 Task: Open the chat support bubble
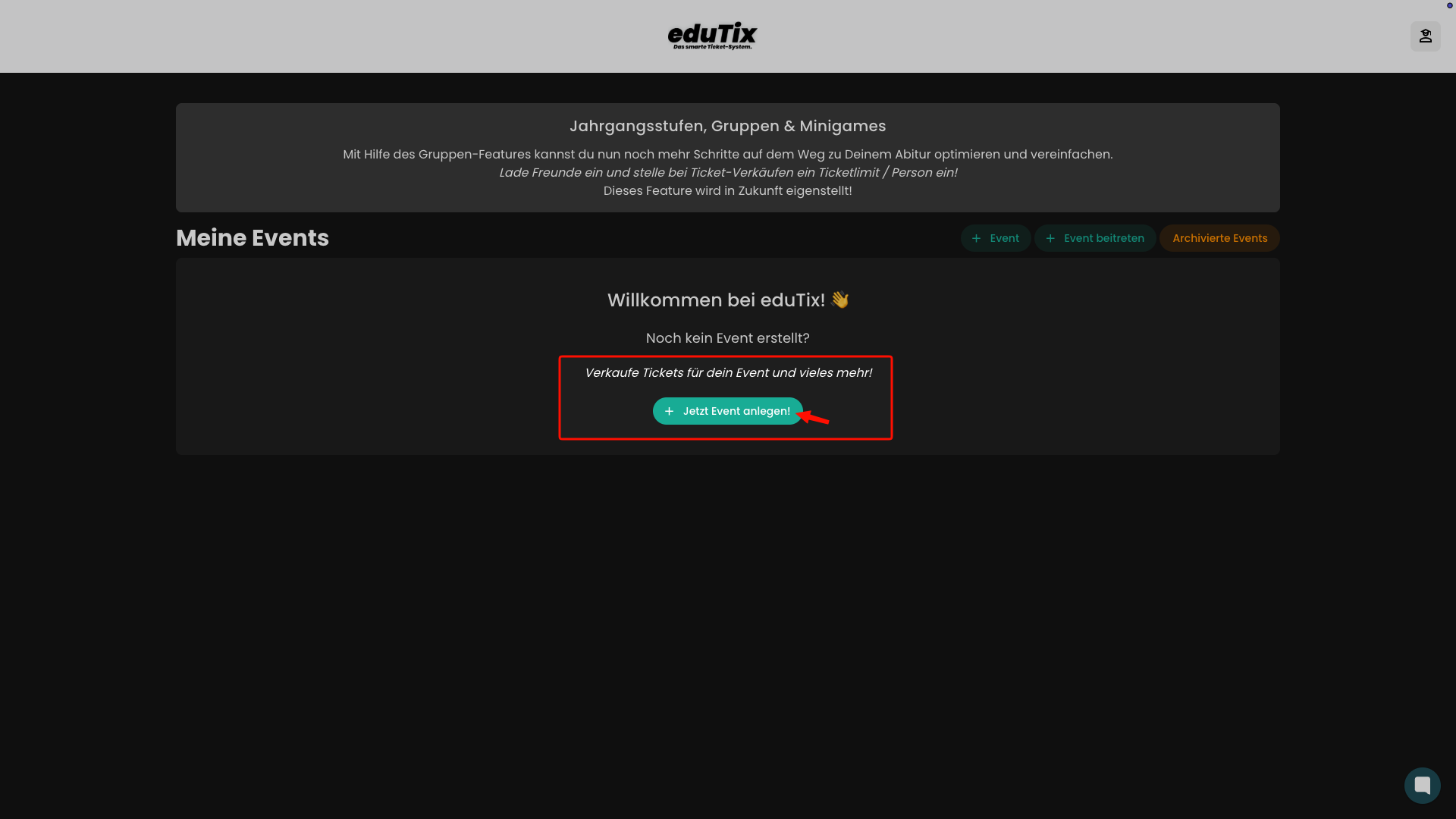[1422, 786]
